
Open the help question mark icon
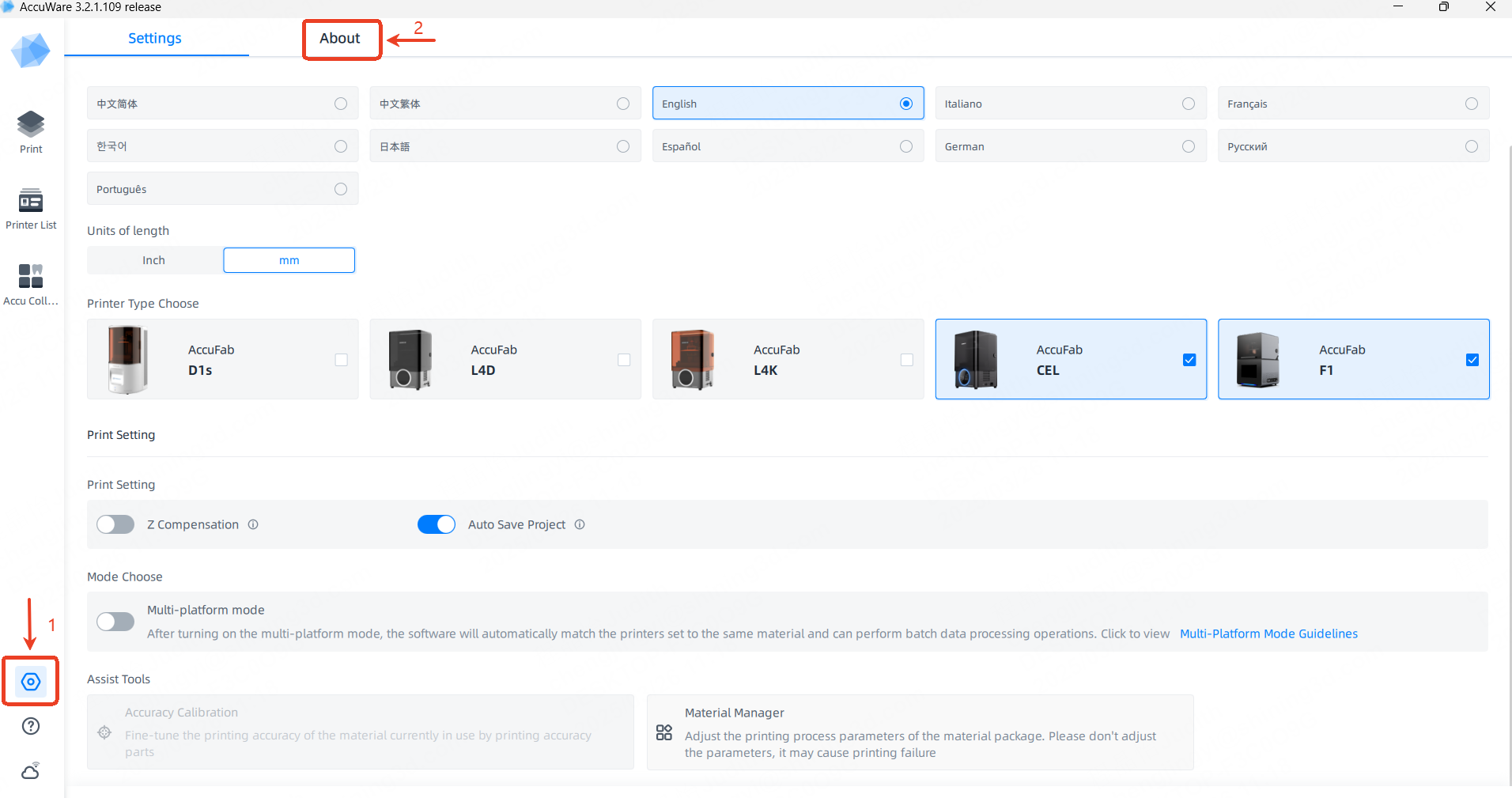(31, 726)
